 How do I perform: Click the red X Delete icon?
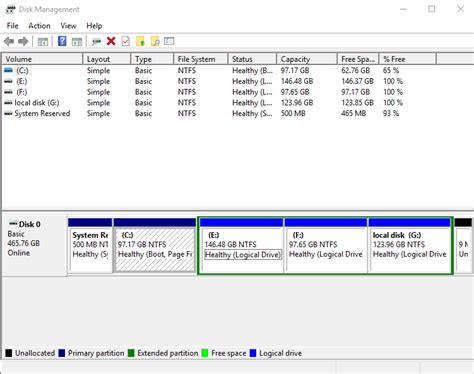point(111,41)
